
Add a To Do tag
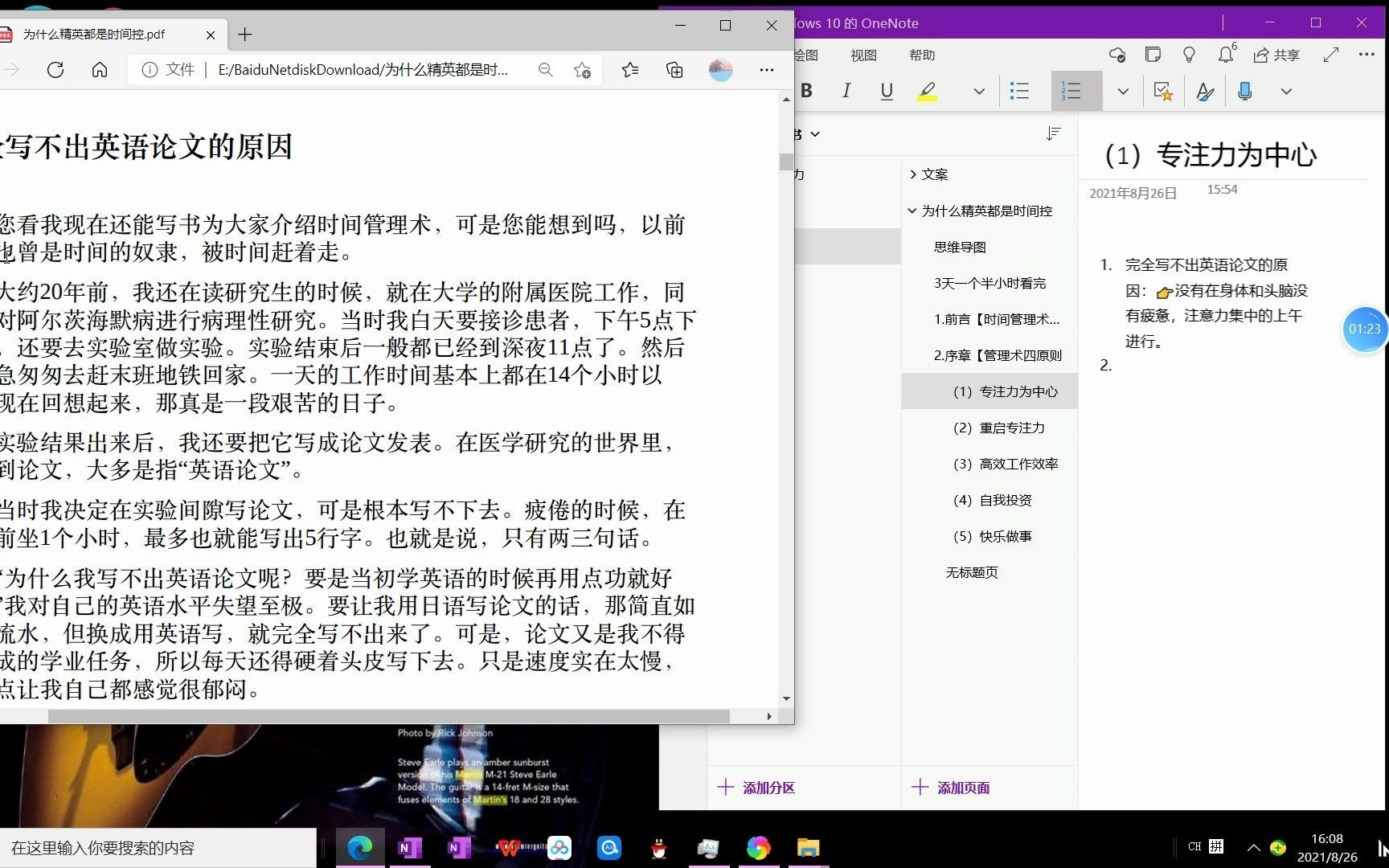click(1162, 91)
